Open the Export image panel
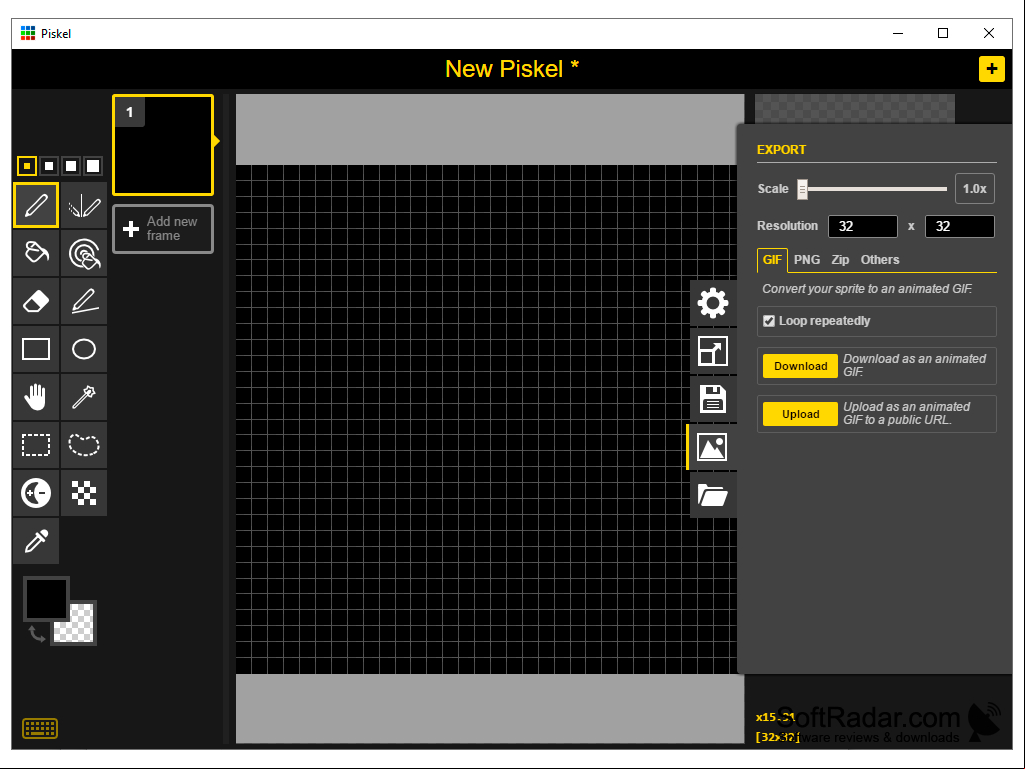The width and height of the screenshot is (1025, 769). click(x=713, y=447)
